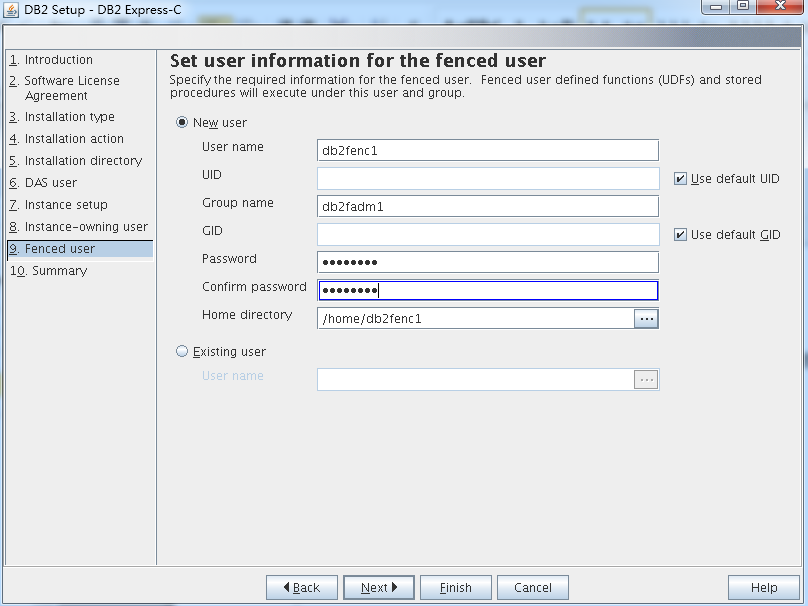The width and height of the screenshot is (808, 606).
Task: Select the New user radio button
Action: [x=182, y=123]
